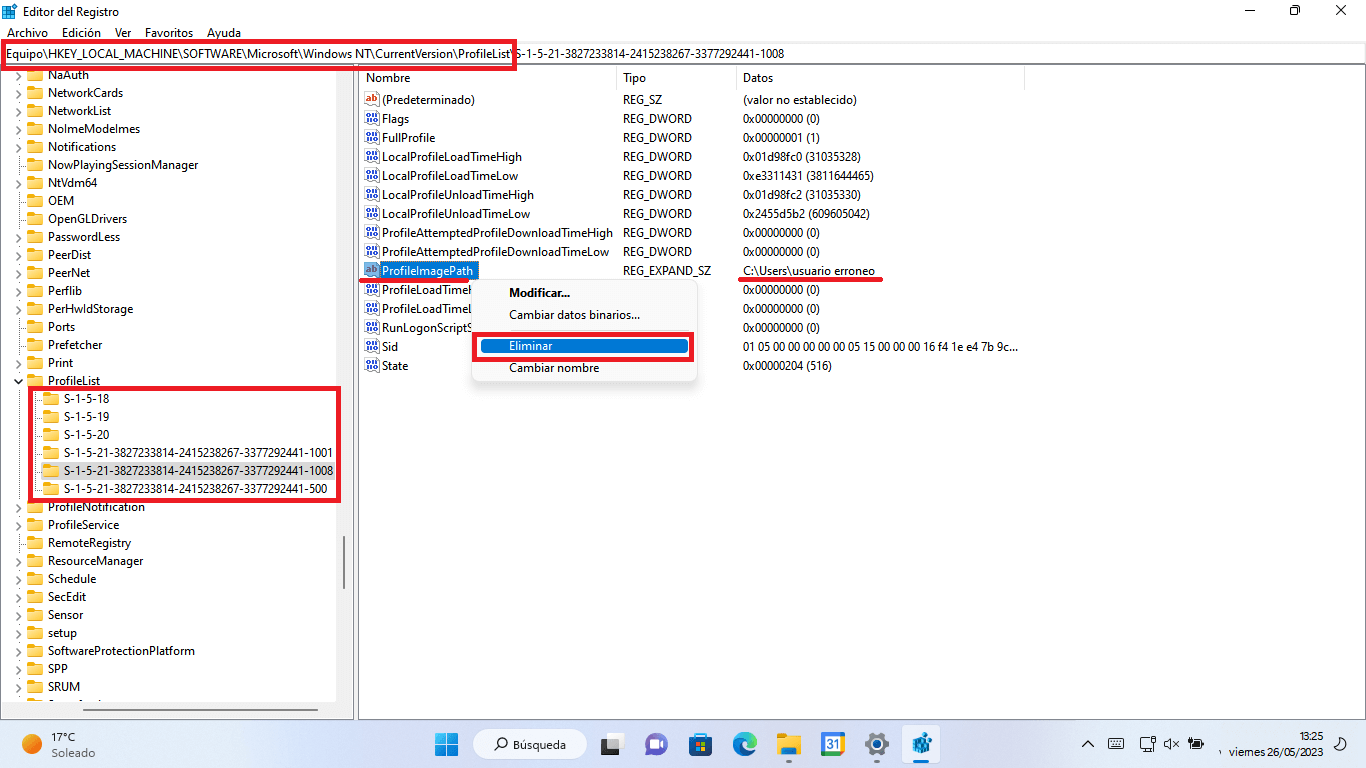
Task: Click the NetworkCards folder icon
Action: 35,93
